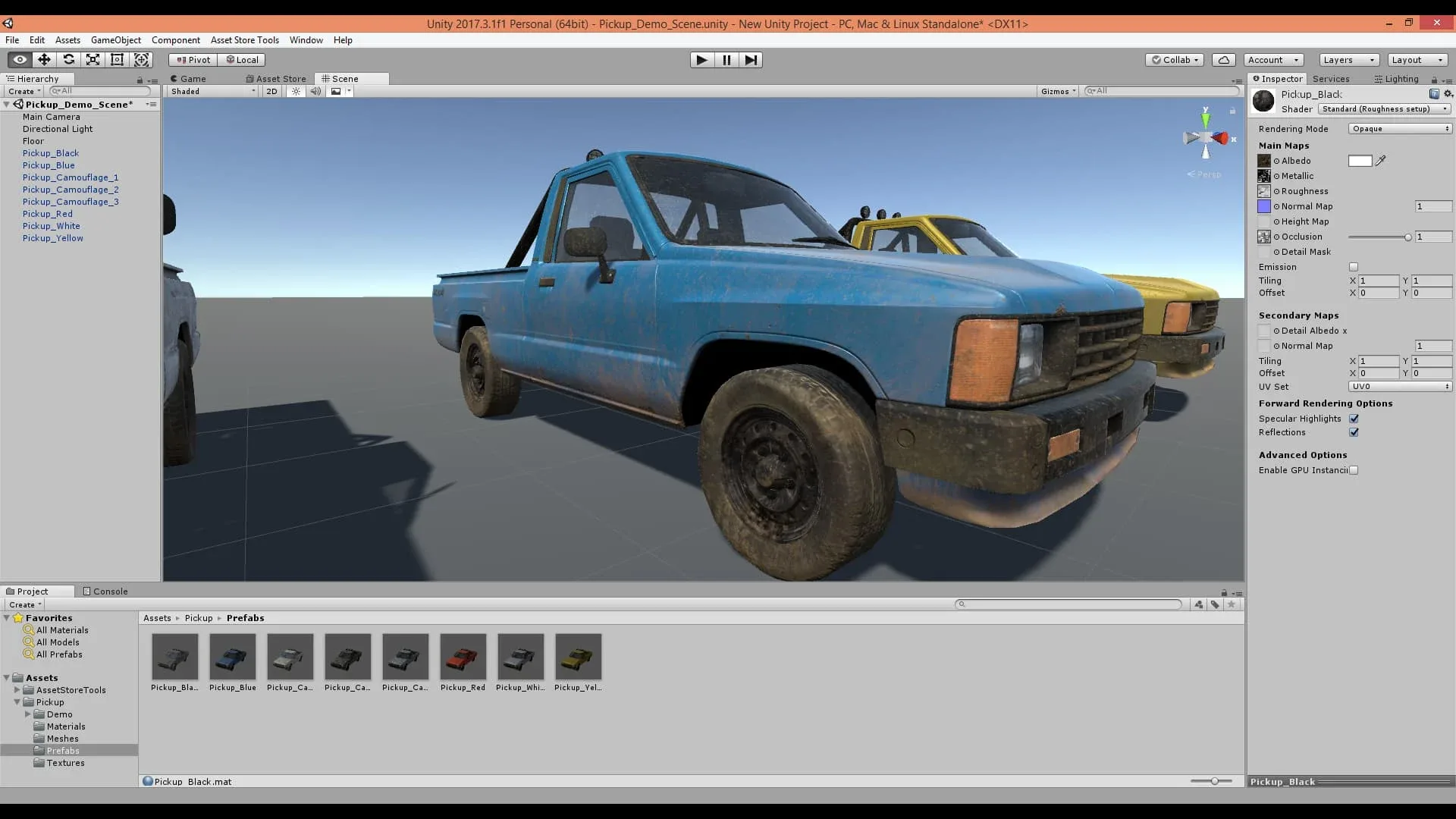
Task: Toggle 2D mode in the Scene view
Action: click(271, 91)
